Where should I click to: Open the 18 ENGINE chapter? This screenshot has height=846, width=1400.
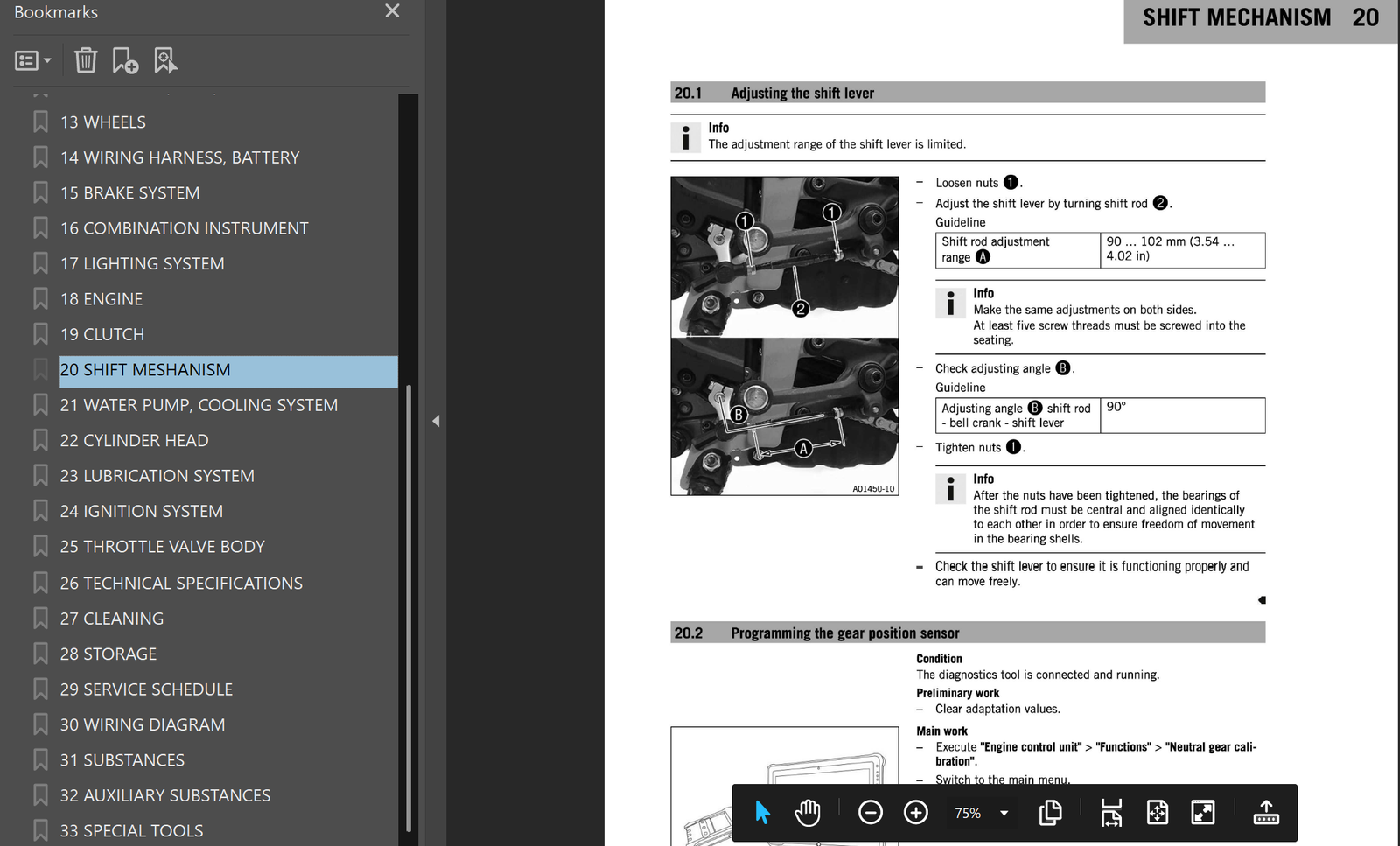[101, 299]
